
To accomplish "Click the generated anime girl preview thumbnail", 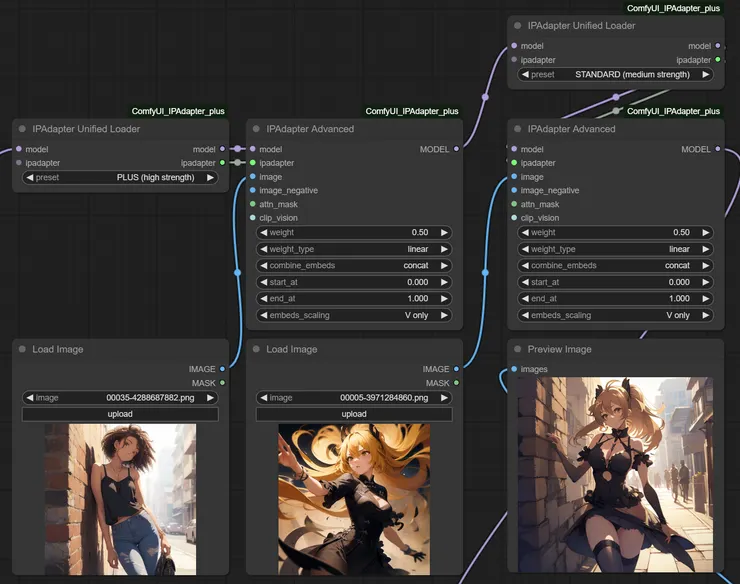I will point(615,474).
